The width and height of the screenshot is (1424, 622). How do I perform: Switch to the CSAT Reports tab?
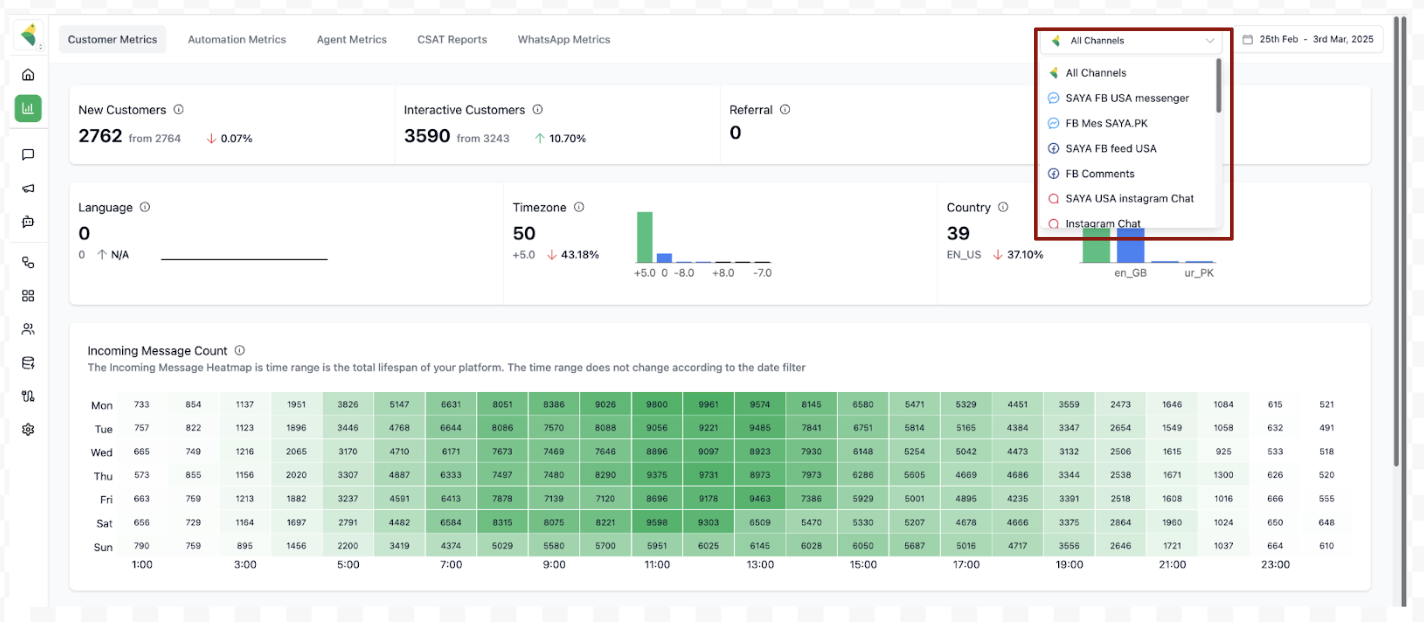[x=452, y=40]
